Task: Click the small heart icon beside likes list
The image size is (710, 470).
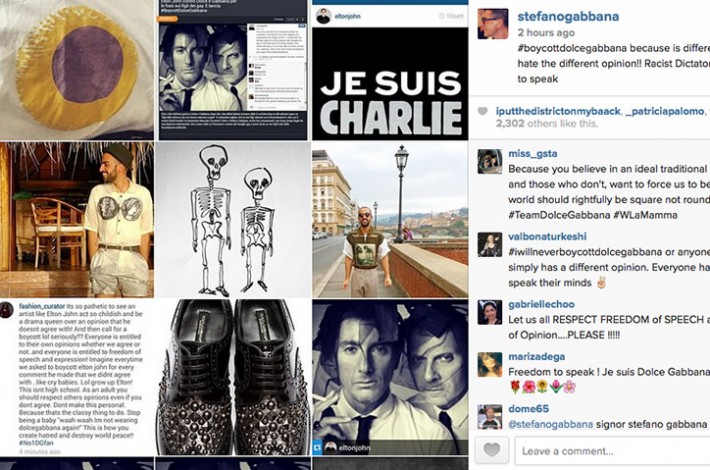Action: 484,111
